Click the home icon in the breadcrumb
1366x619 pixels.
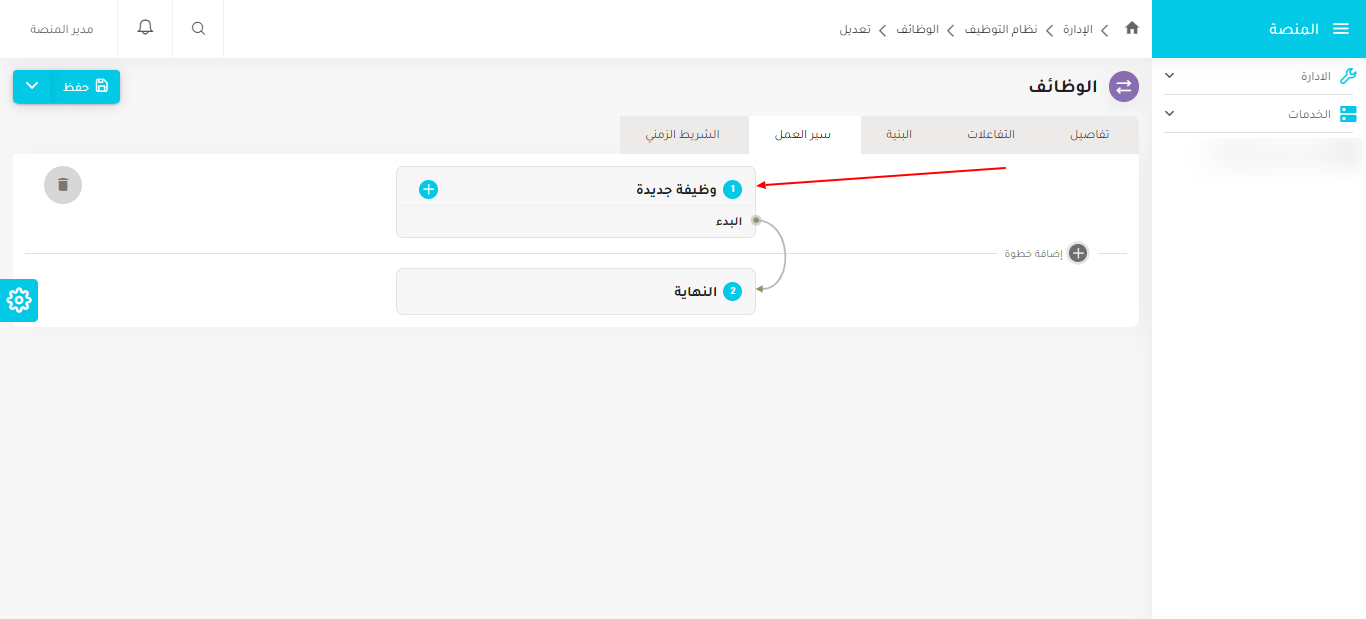(1131, 29)
